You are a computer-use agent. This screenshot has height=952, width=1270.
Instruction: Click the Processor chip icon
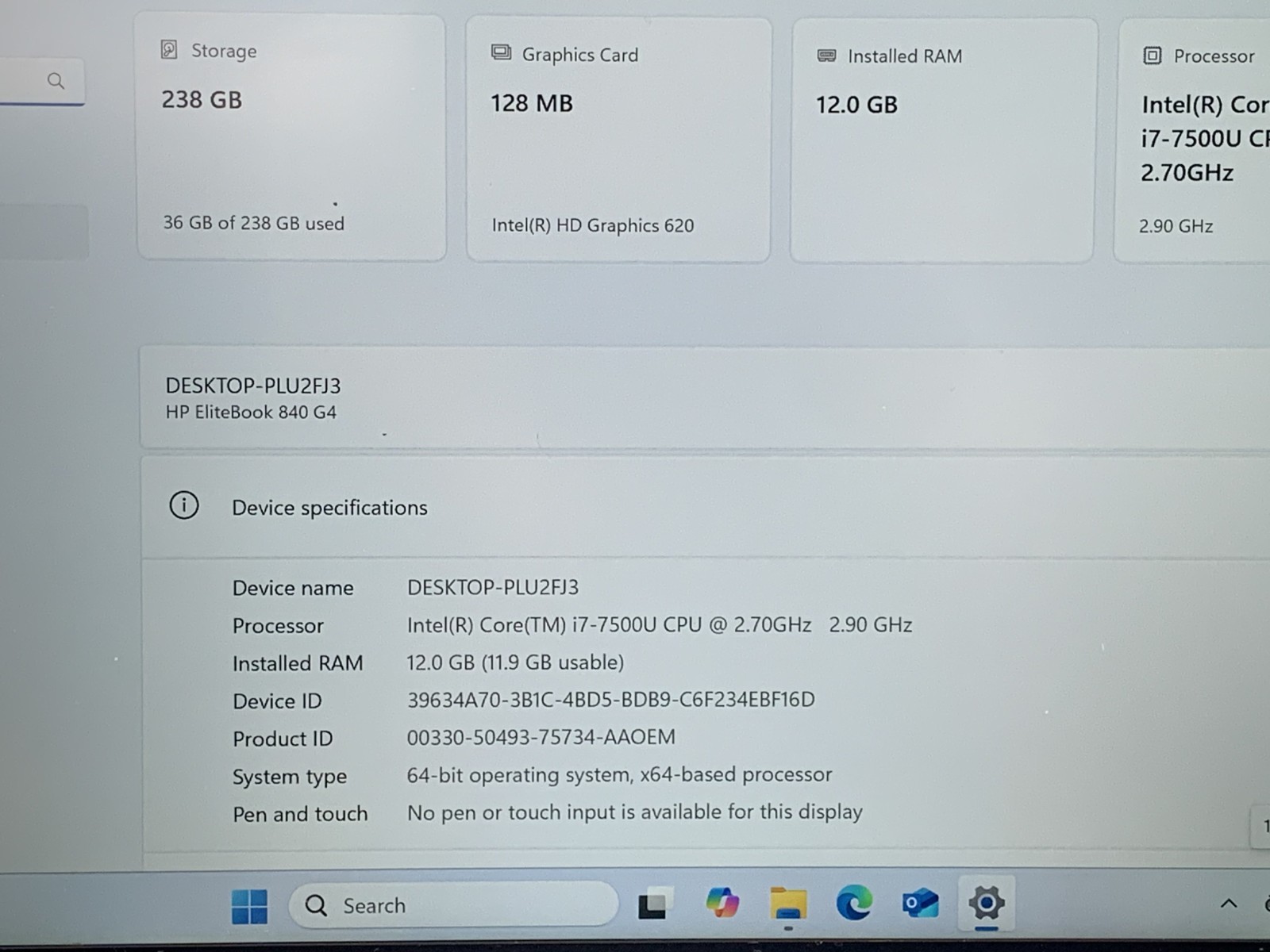1152,56
